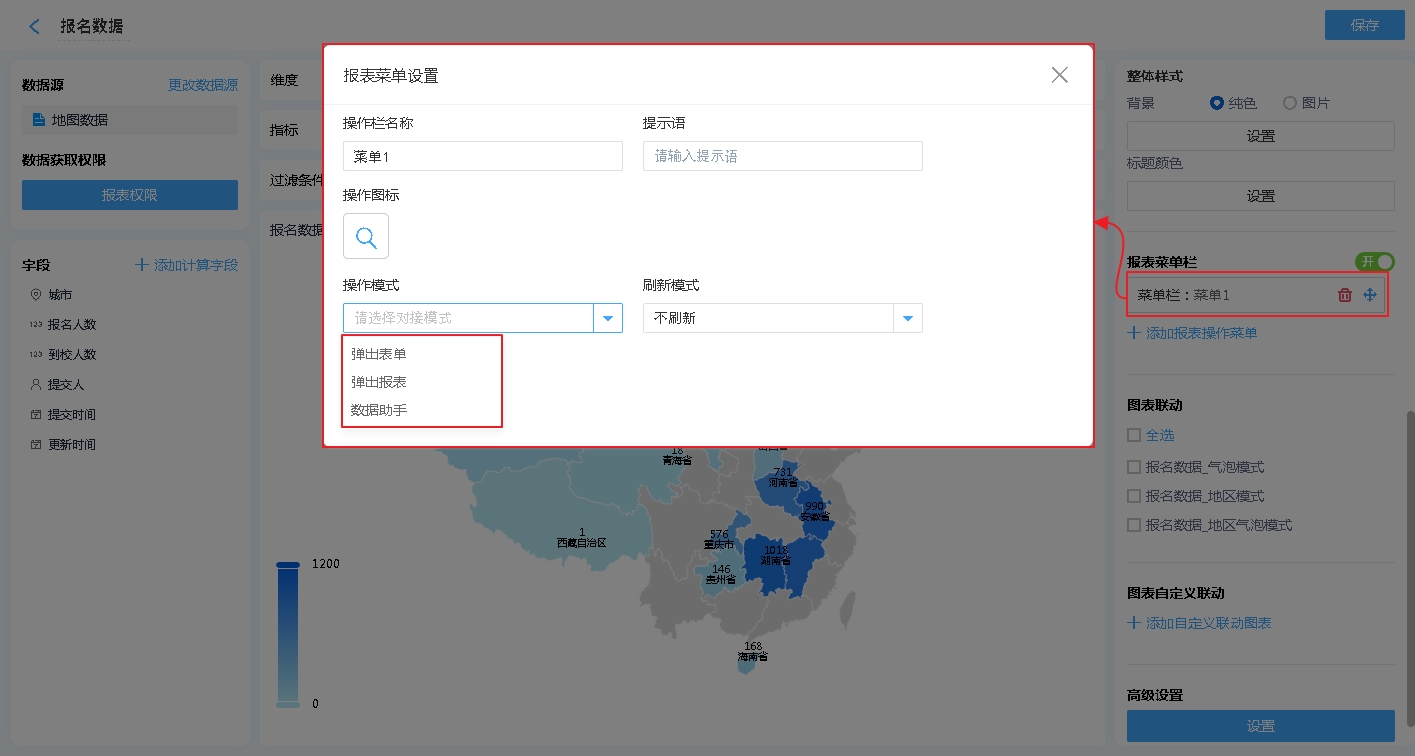Turn off the 报表菜单栏 switch
This screenshot has height=756, width=1415.
1374,262
